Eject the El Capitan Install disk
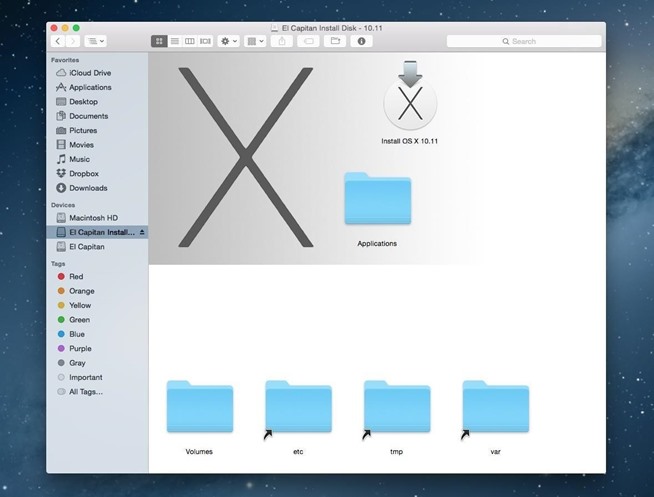The image size is (654, 497). coord(142,232)
